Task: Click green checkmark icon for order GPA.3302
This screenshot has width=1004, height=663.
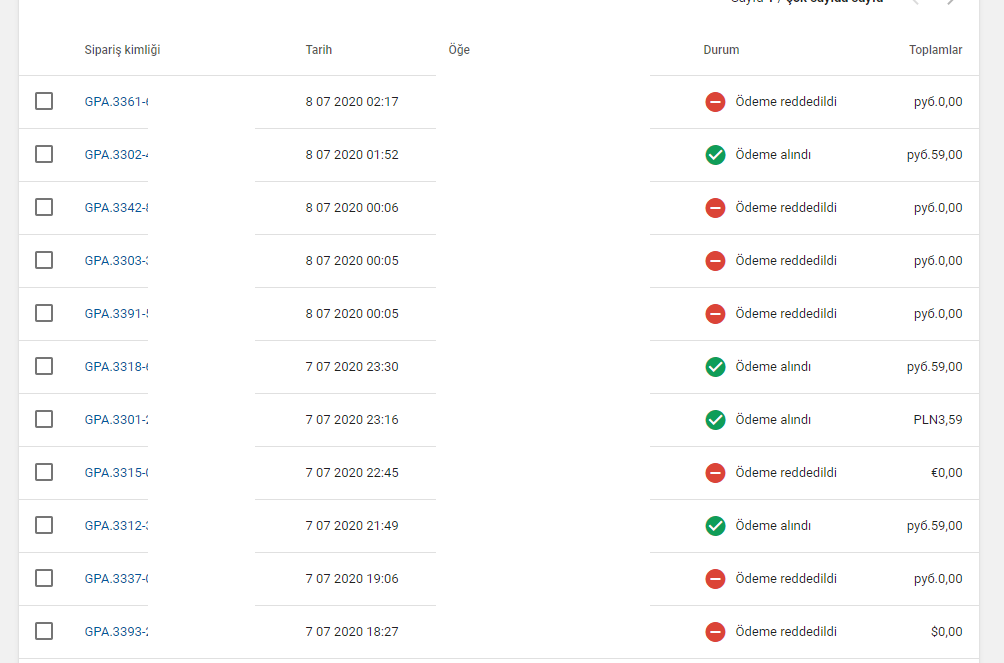Action: [x=715, y=155]
